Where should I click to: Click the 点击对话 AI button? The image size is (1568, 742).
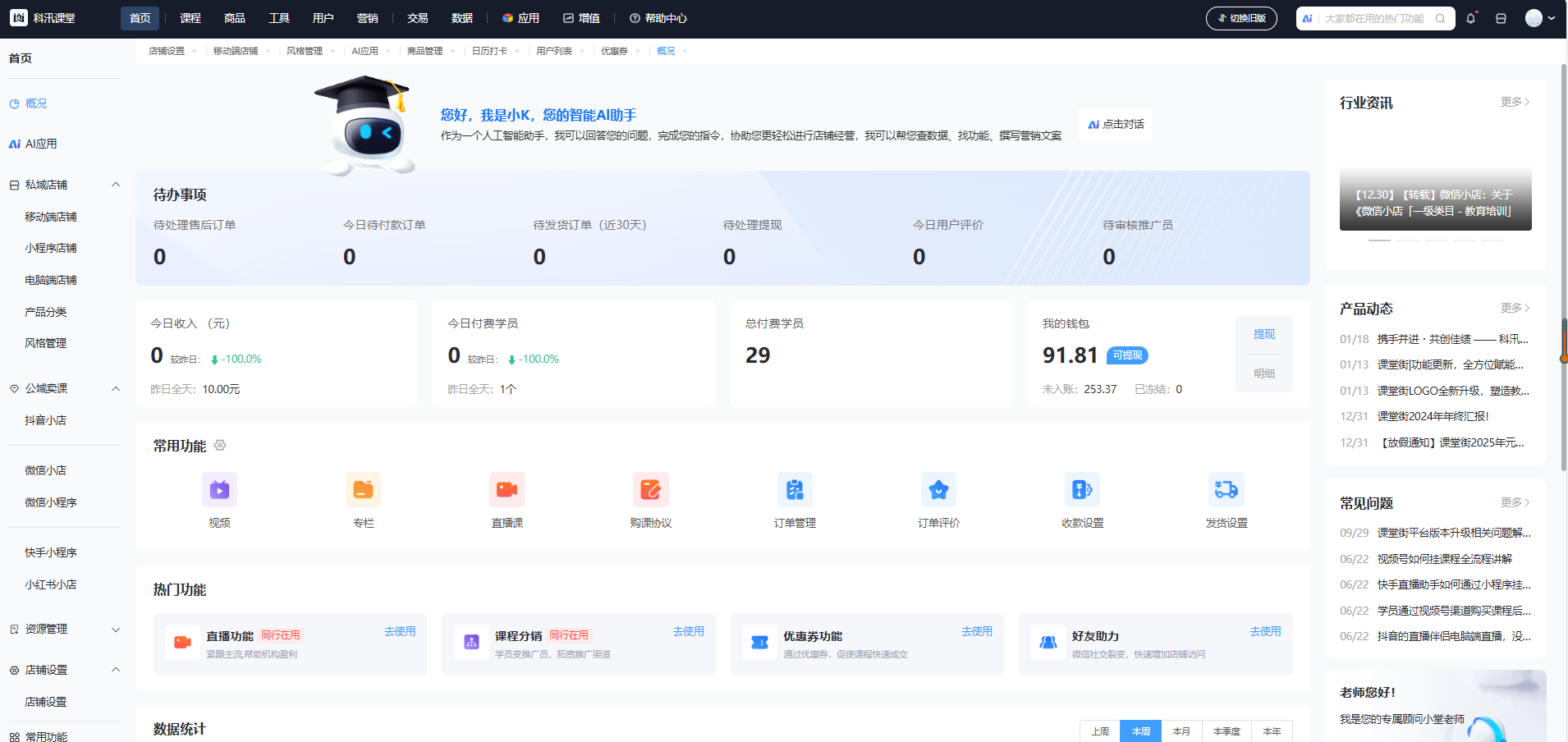pos(1116,124)
